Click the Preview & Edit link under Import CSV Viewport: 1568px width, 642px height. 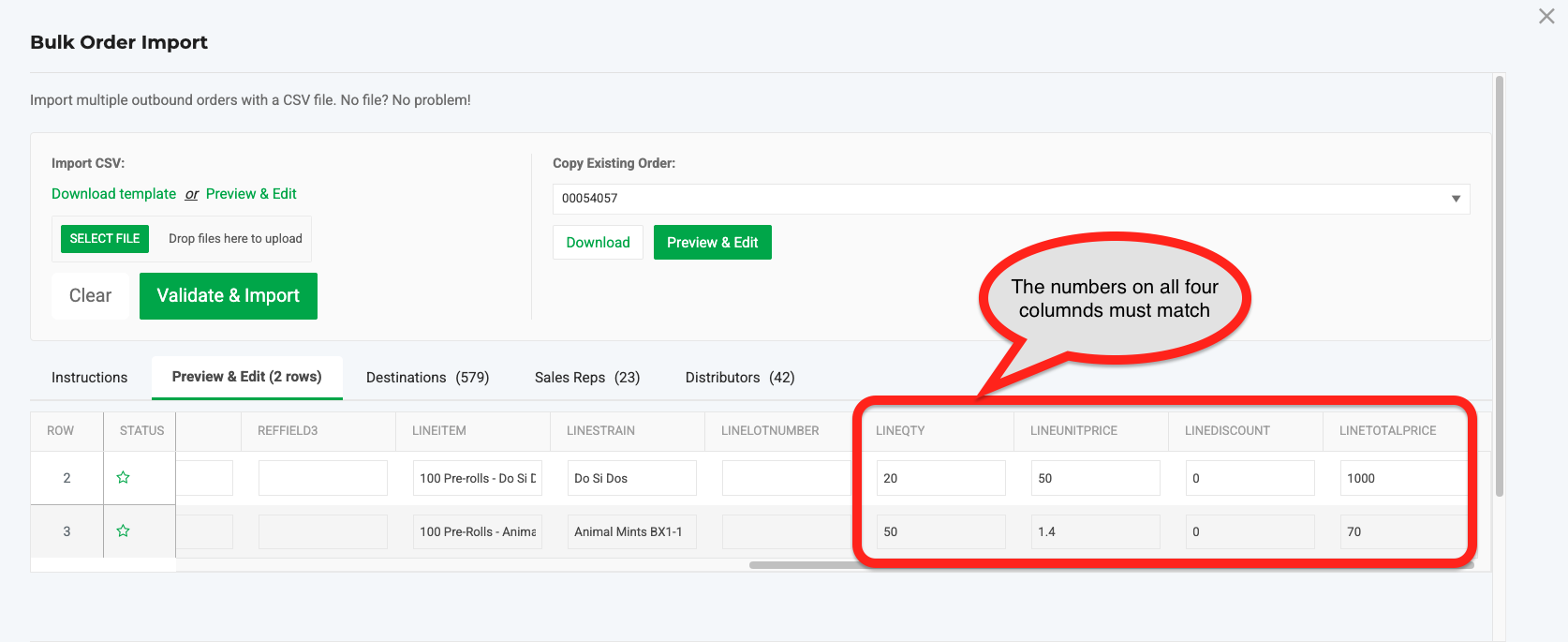pos(251,194)
